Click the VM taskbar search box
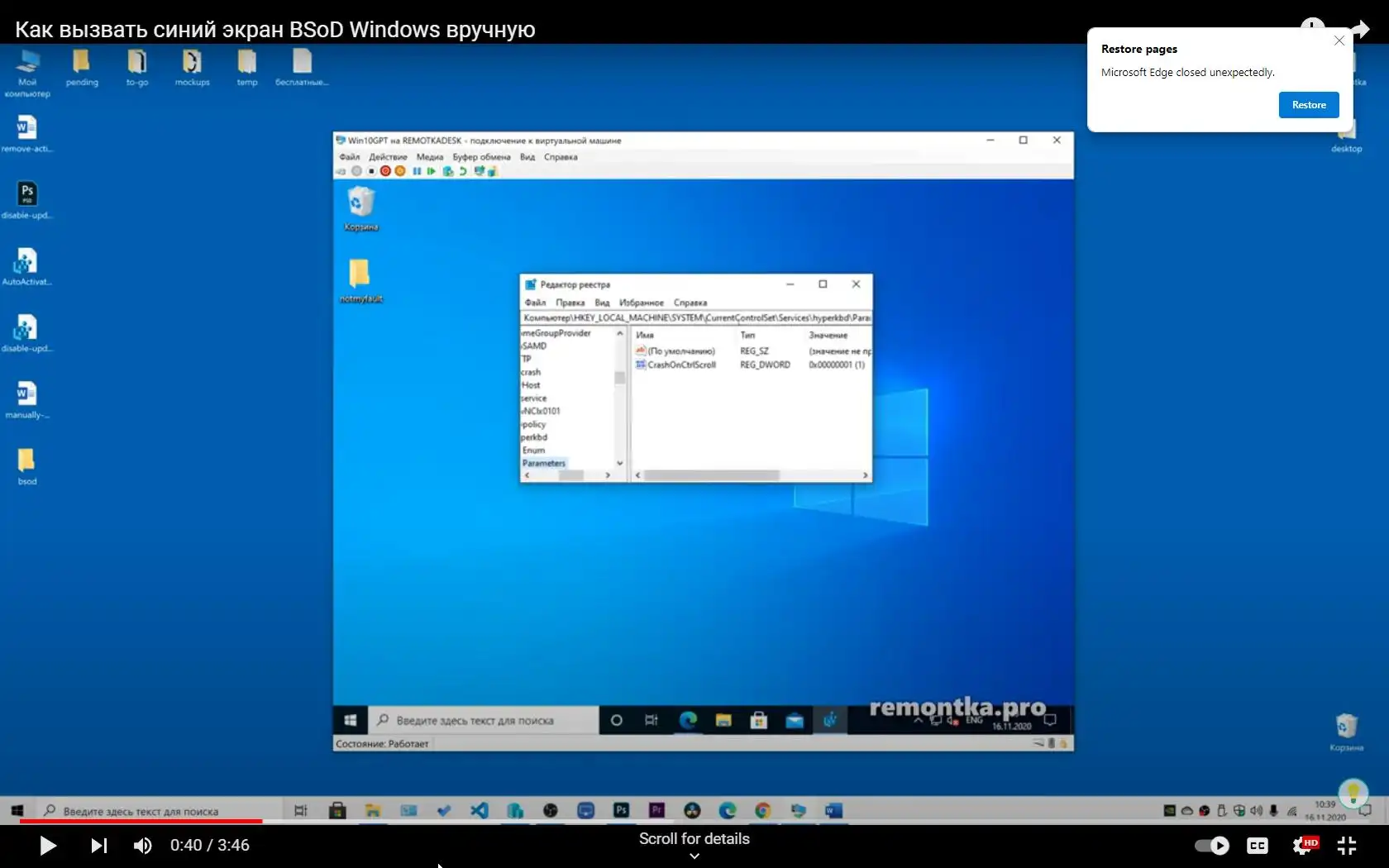1389x868 pixels. tap(484, 720)
